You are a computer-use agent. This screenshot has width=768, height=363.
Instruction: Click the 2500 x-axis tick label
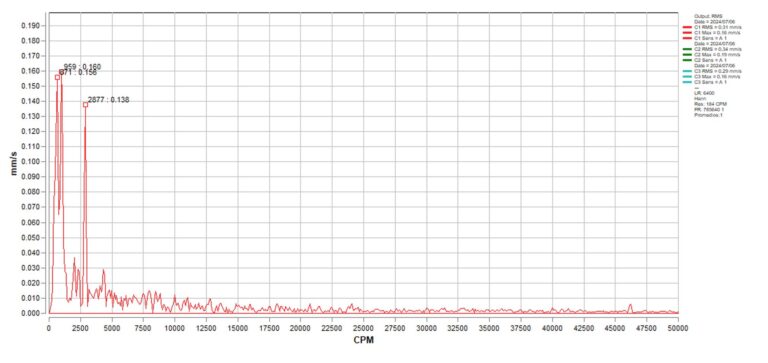point(80,327)
